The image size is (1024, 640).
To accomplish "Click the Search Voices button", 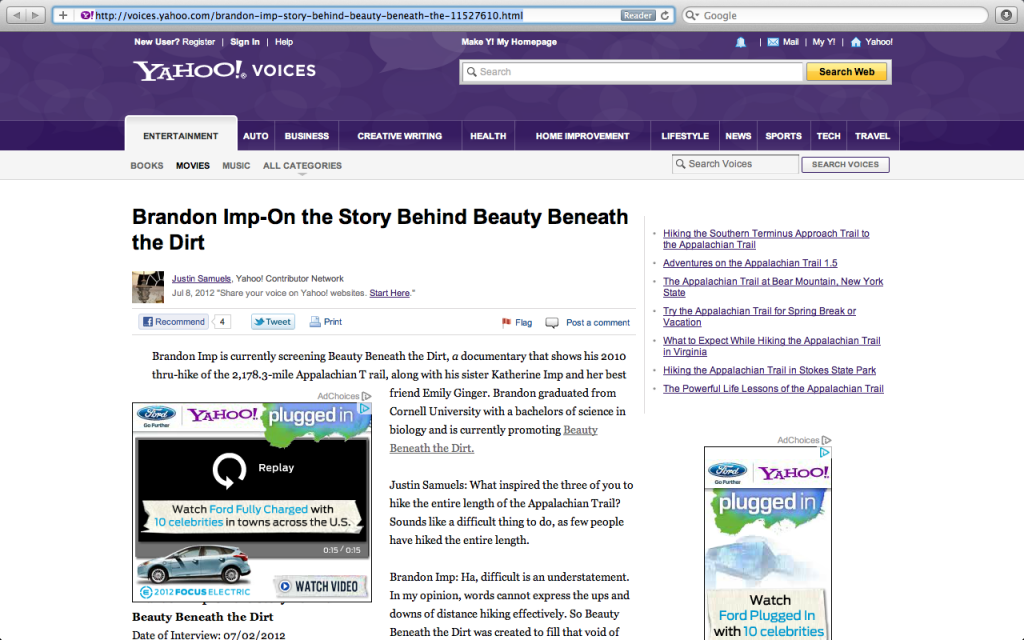I will [845, 165].
